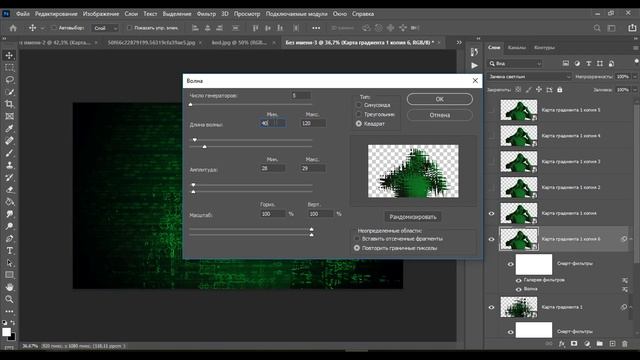Open the blending mode dropdown
The image size is (640, 360).
tap(529, 77)
